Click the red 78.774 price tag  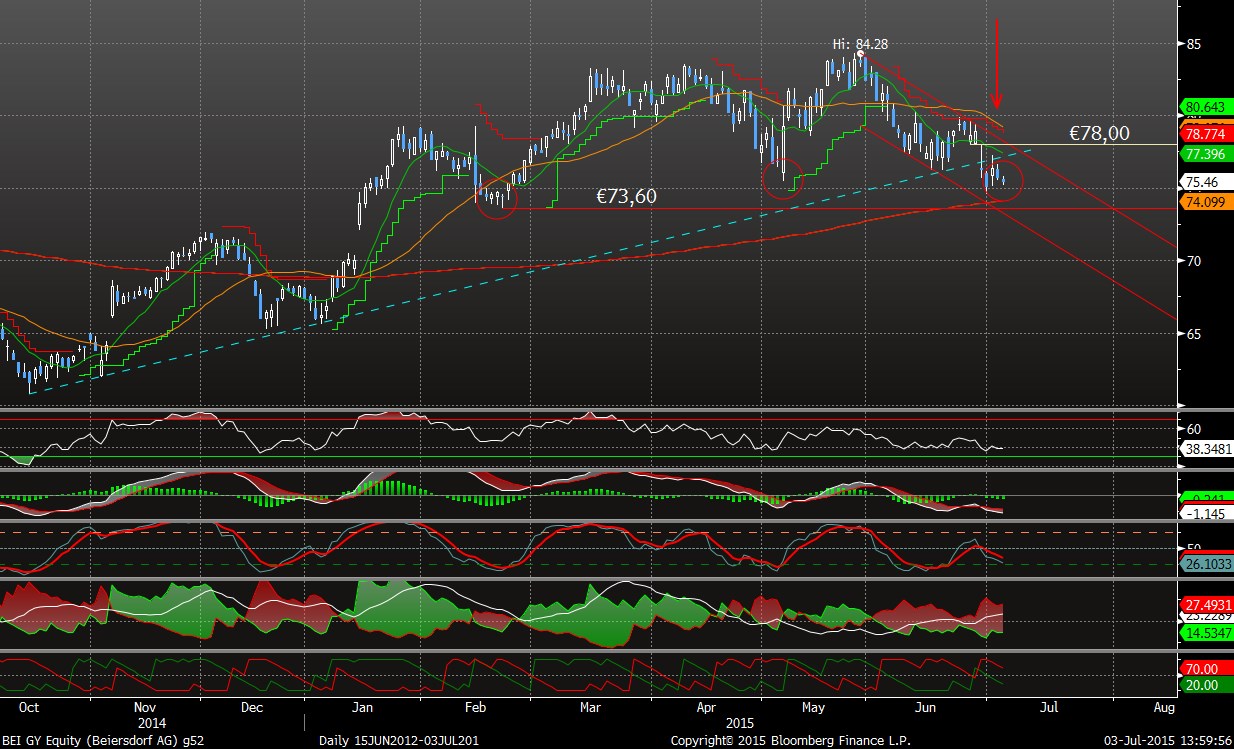[1205, 134]
